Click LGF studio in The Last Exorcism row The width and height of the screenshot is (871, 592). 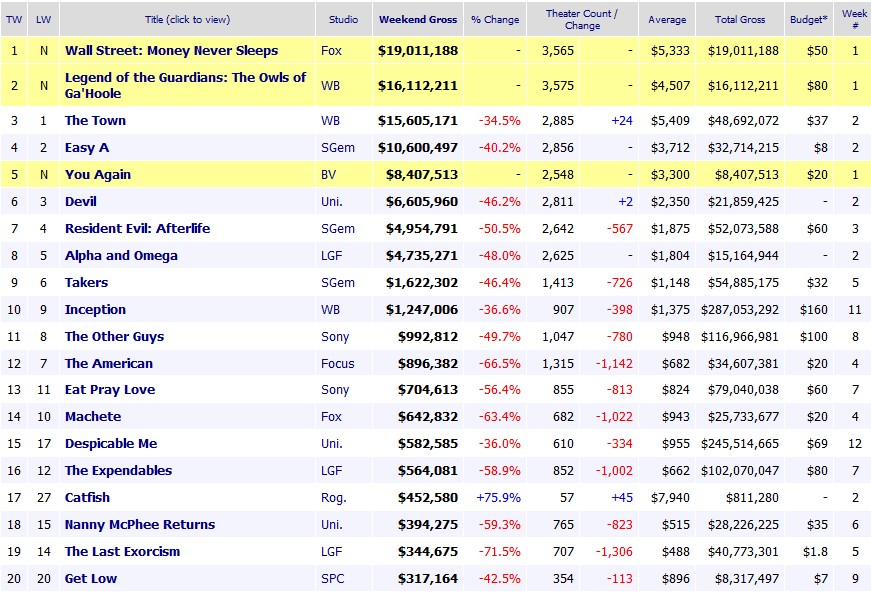pos(332,551)
